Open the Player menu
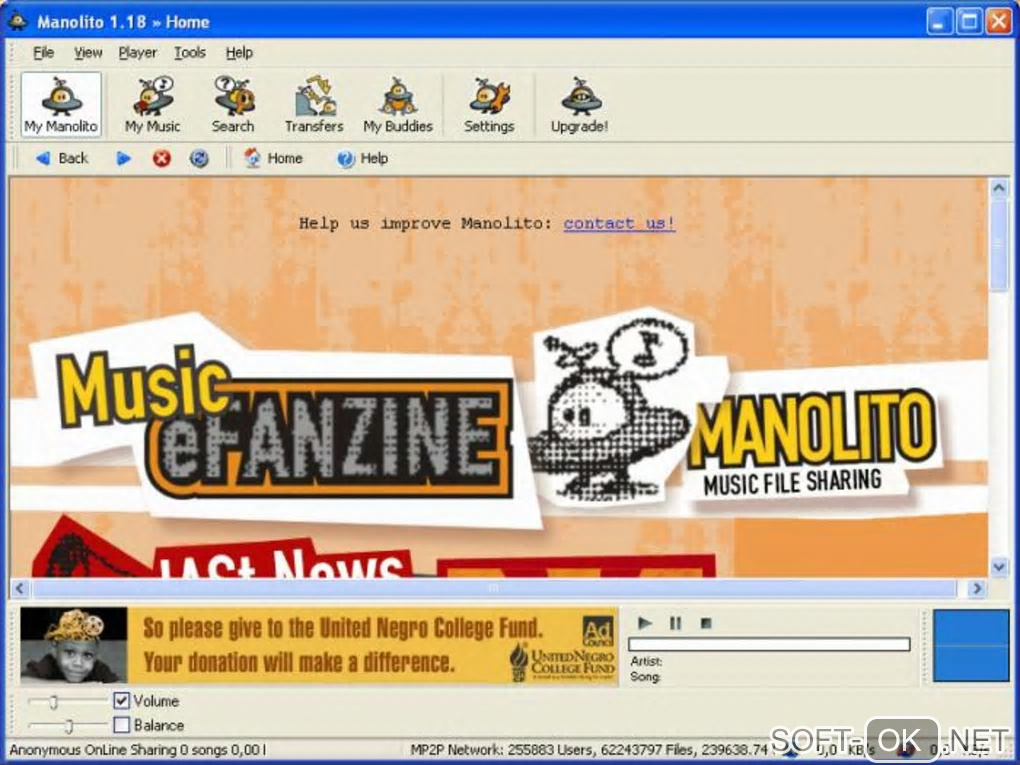This screenshot has height=765, width=1020. click(137, 53)
